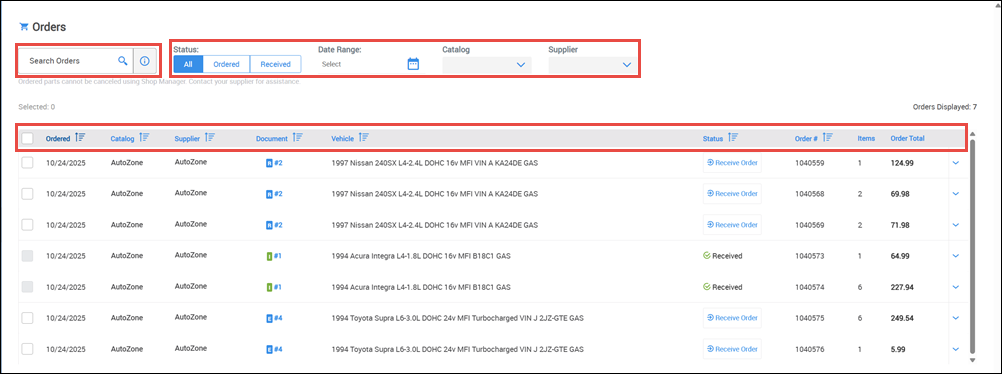Image resolution: width=1002 pixels, height=374 pixels.
Task: Click the Order # column sort icon
Action: point(828,137)
